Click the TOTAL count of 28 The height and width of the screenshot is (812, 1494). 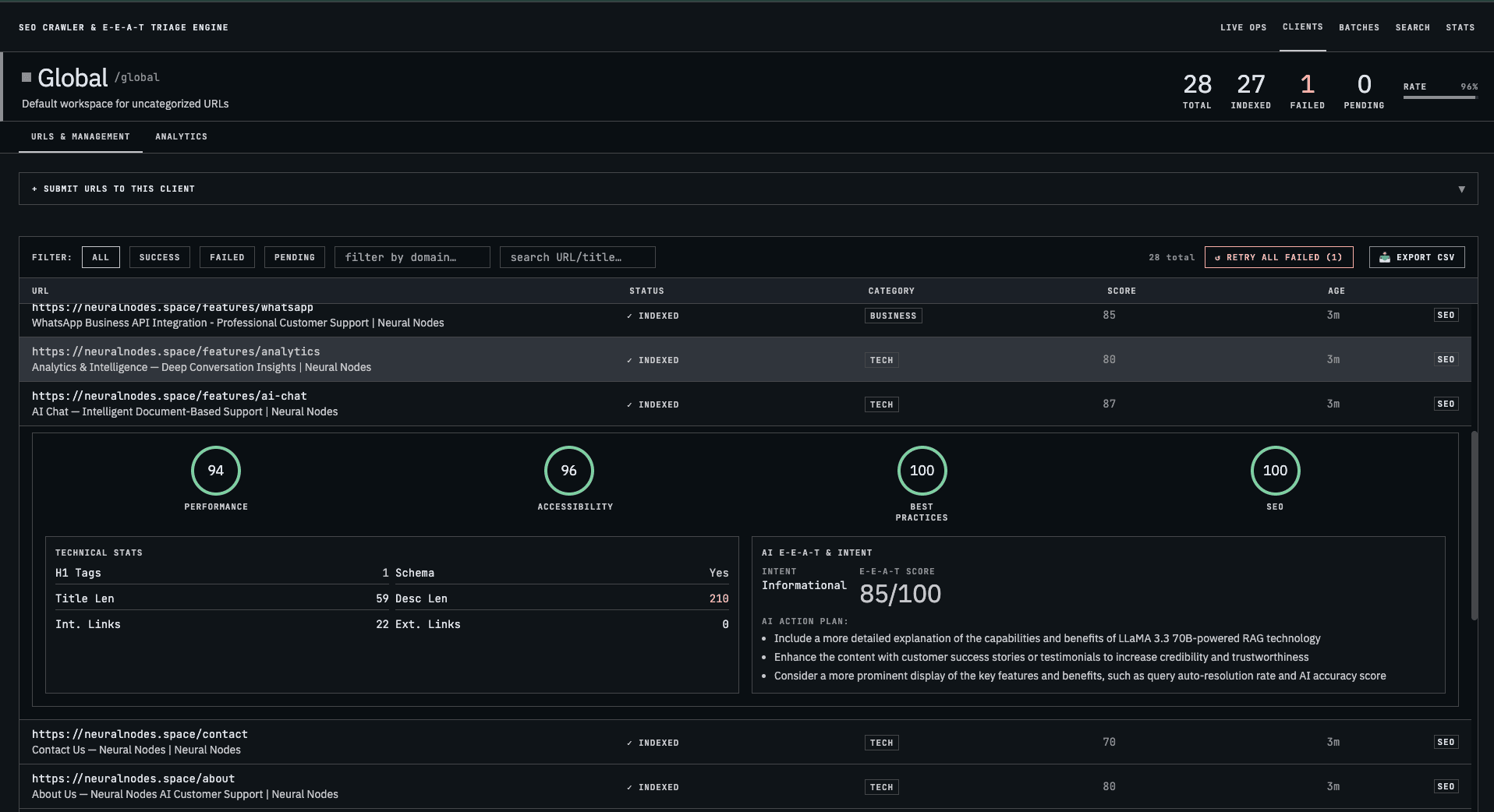tap(1197, 84)
